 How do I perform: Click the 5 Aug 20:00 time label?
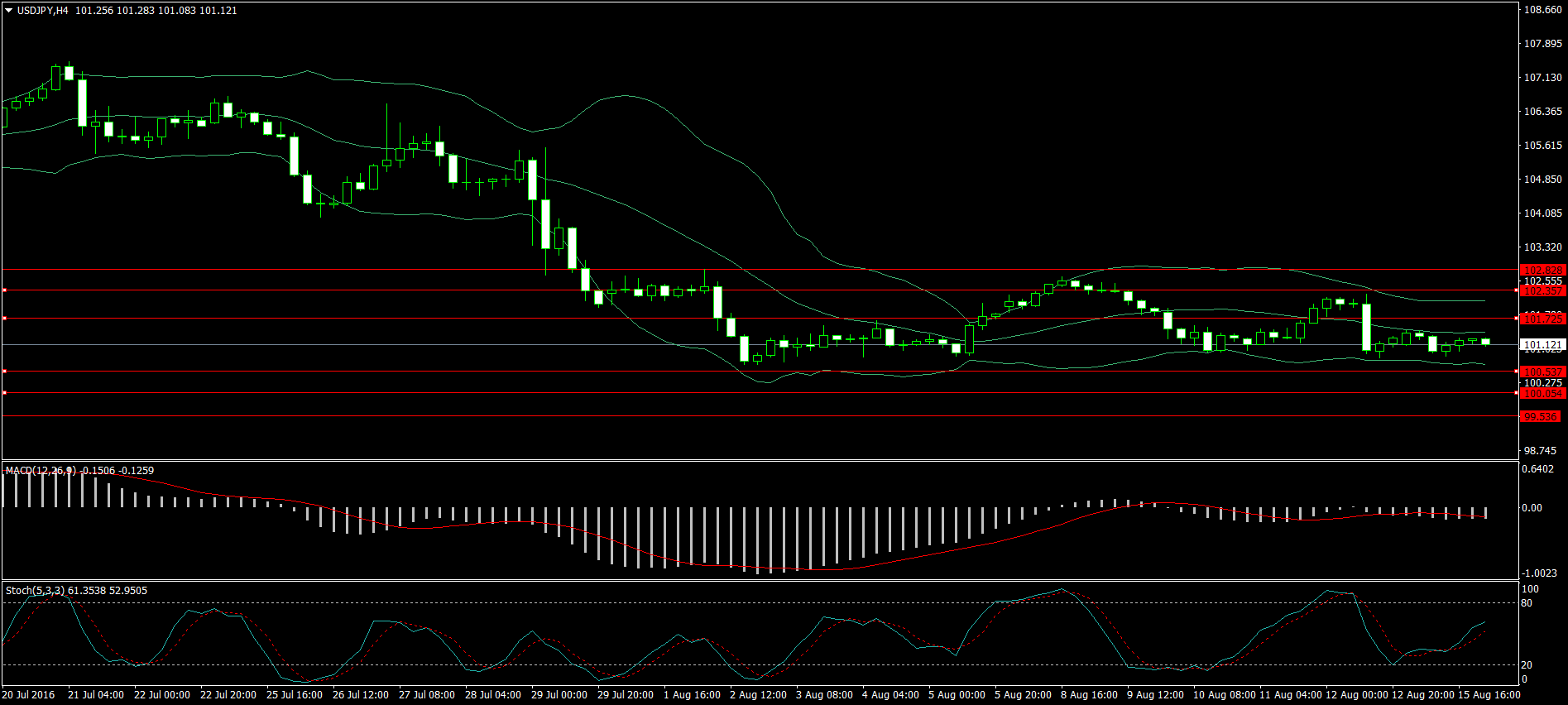click(1023, 695)
